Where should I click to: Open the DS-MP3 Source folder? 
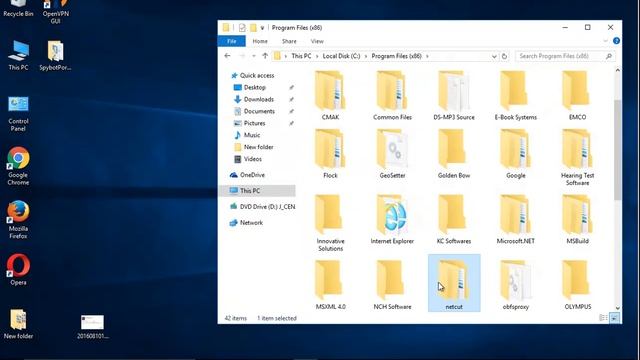[454, 96]
